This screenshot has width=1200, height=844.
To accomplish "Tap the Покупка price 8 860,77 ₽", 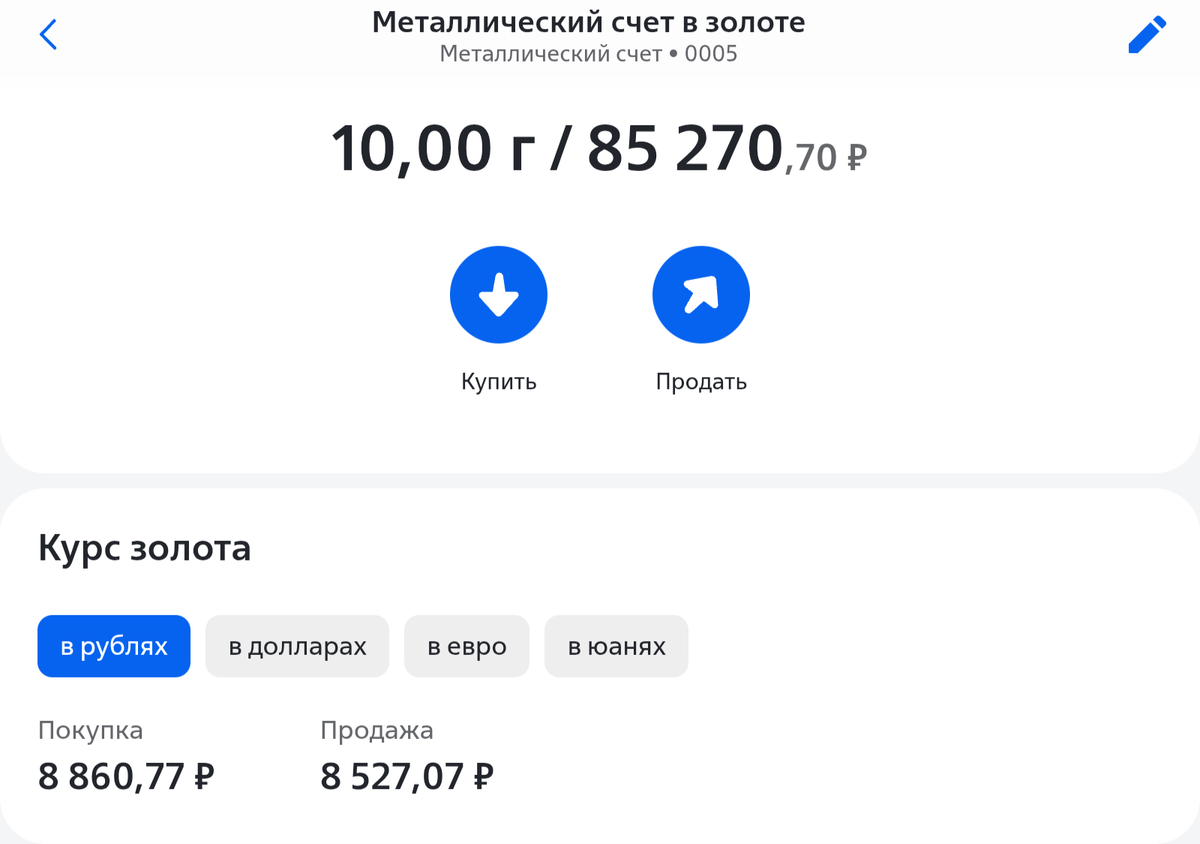I will coord(124,776).
